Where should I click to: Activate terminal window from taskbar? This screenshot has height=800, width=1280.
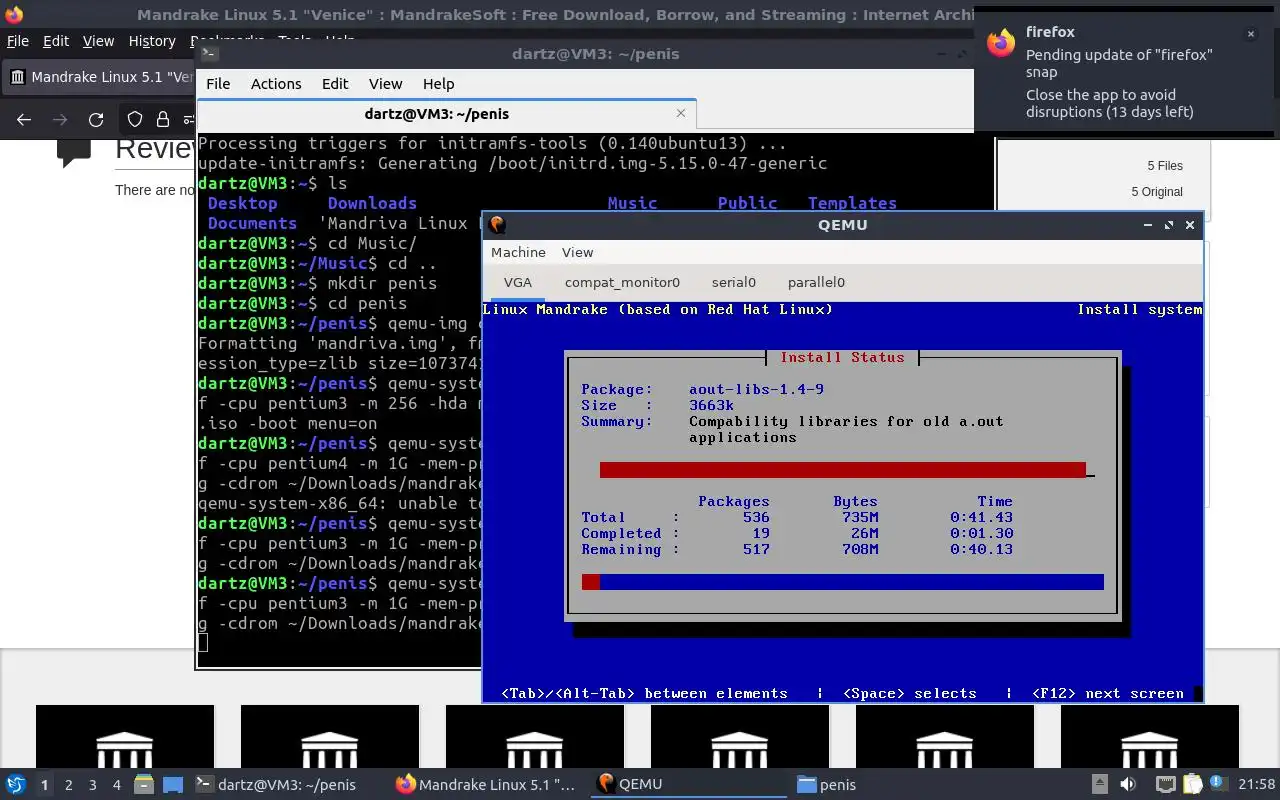pos(287,785)
